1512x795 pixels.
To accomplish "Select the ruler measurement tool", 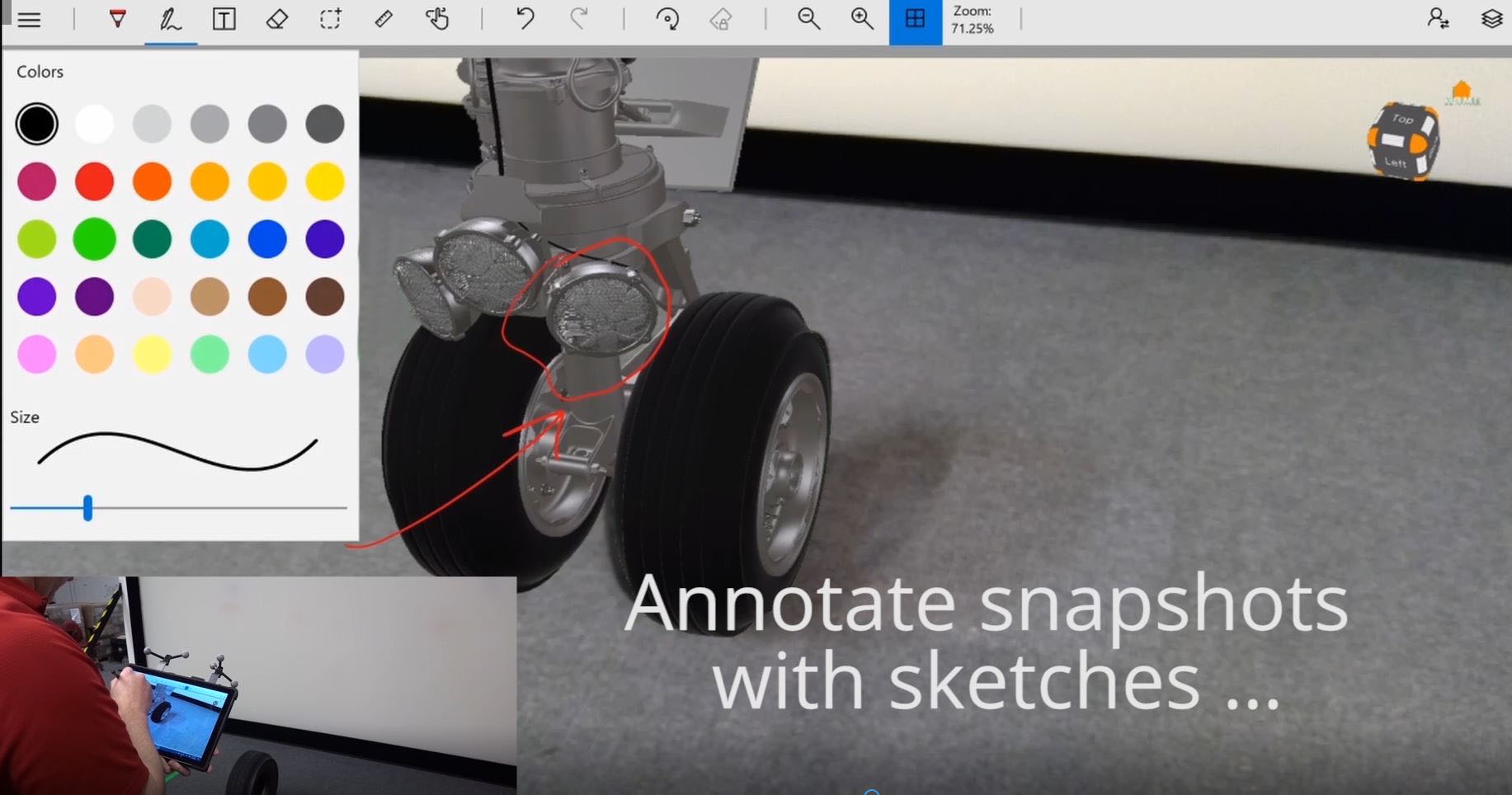I will click(x=384, y=19).
